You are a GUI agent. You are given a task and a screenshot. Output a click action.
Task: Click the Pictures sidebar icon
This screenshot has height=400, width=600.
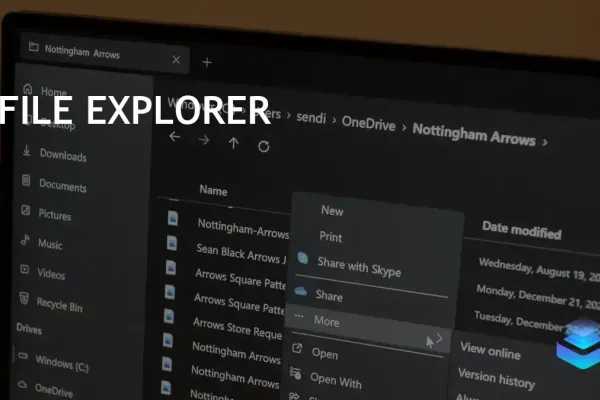coord(25,210)
